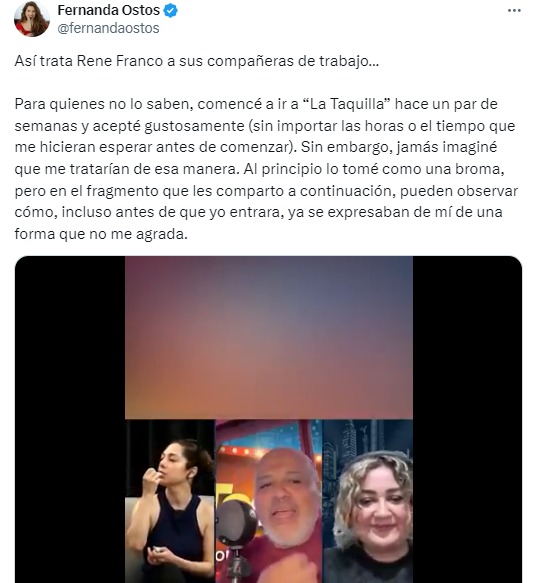Click the woman applying lipstick video panel

tap(170, 501)
